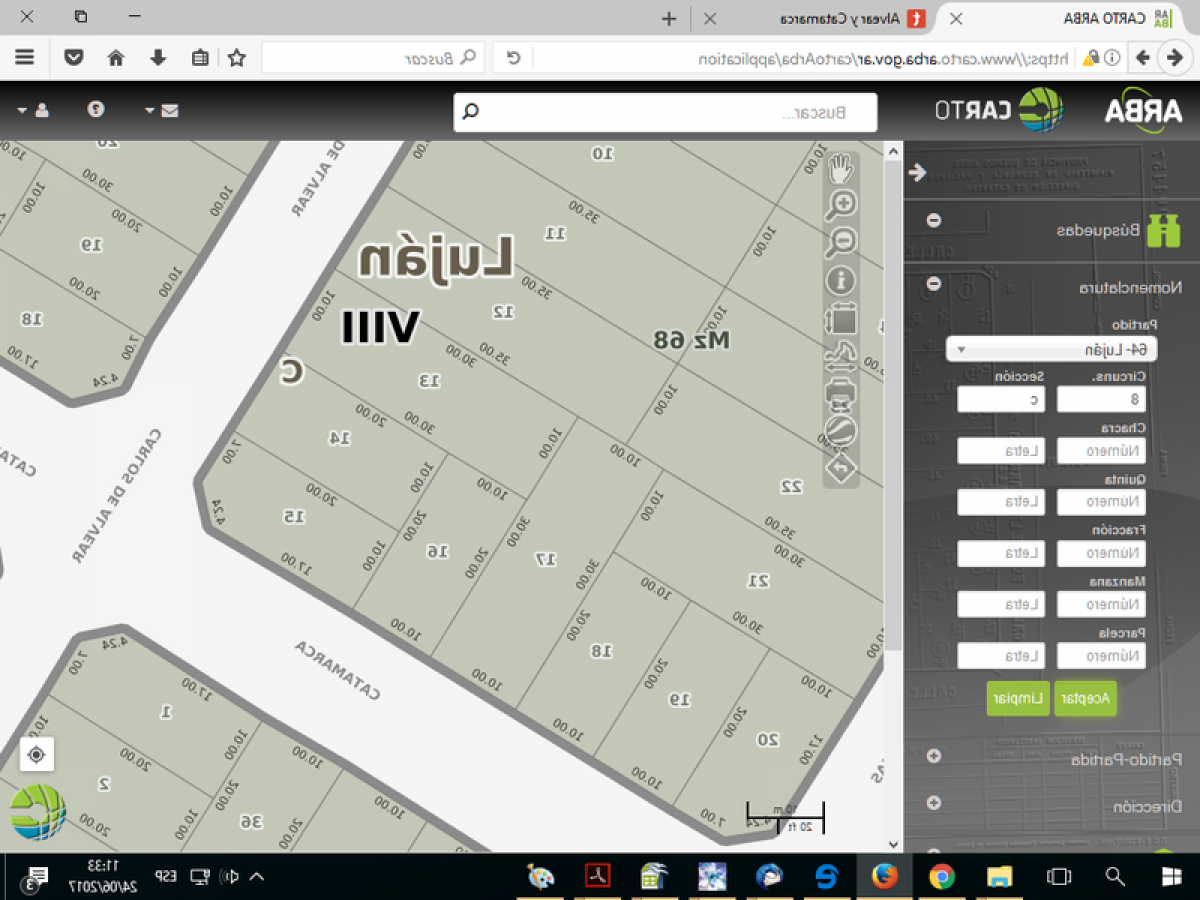Click the Manzana Número field

pyautogui.click(x=1100, y=603)
